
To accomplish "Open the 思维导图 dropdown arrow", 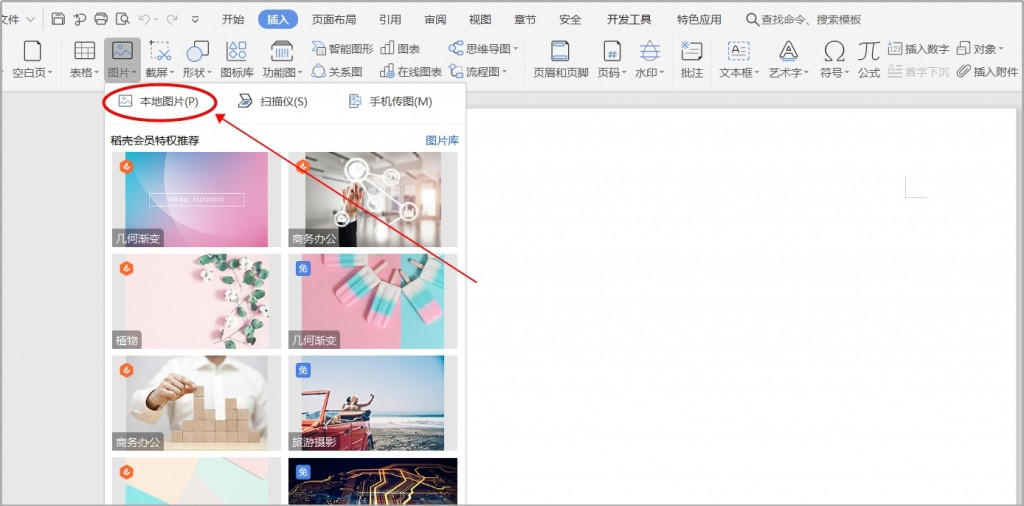I will 515,49.
